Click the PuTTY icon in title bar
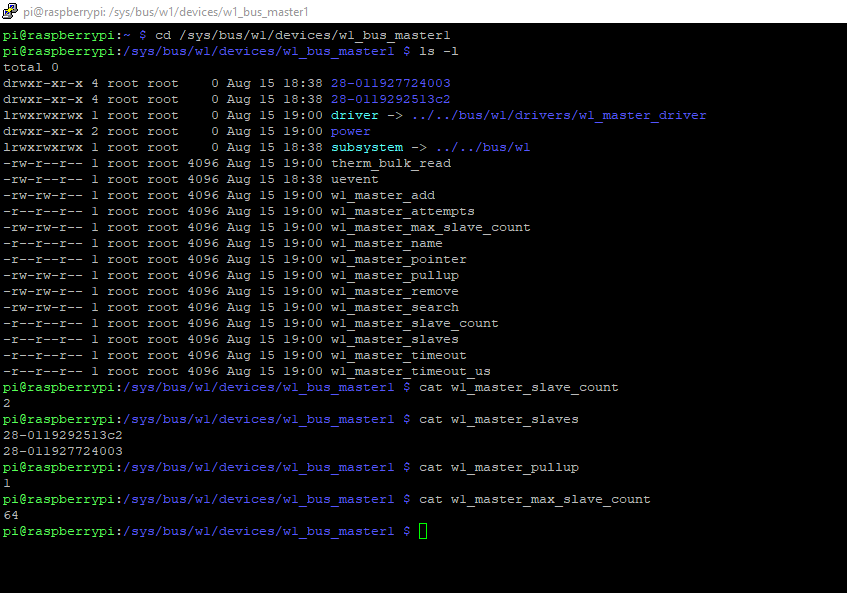Image resolution: width=847 pixels, height=593 pixels. [x=10, y=11]
